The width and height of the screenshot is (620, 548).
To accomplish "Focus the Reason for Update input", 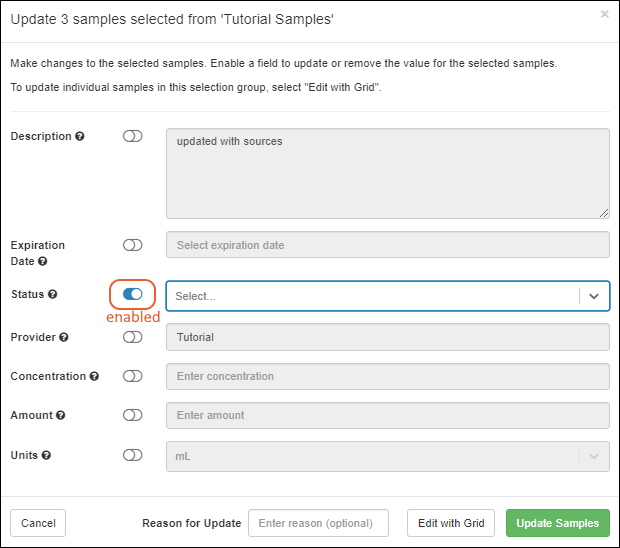I will pyautogui.click(x=318, y=523).
